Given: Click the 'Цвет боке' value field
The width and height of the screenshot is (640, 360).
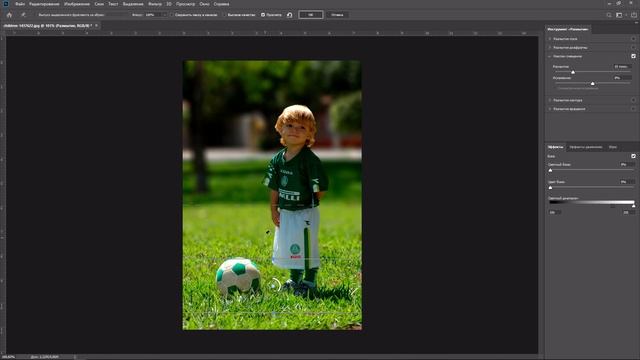Looking at the screenshot, I should (627, 182).
